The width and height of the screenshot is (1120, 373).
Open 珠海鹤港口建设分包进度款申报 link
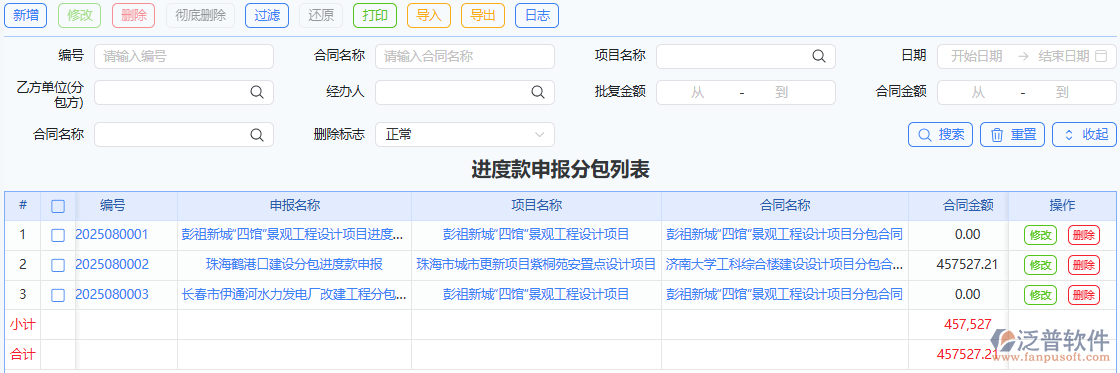[x=294, y=264]
